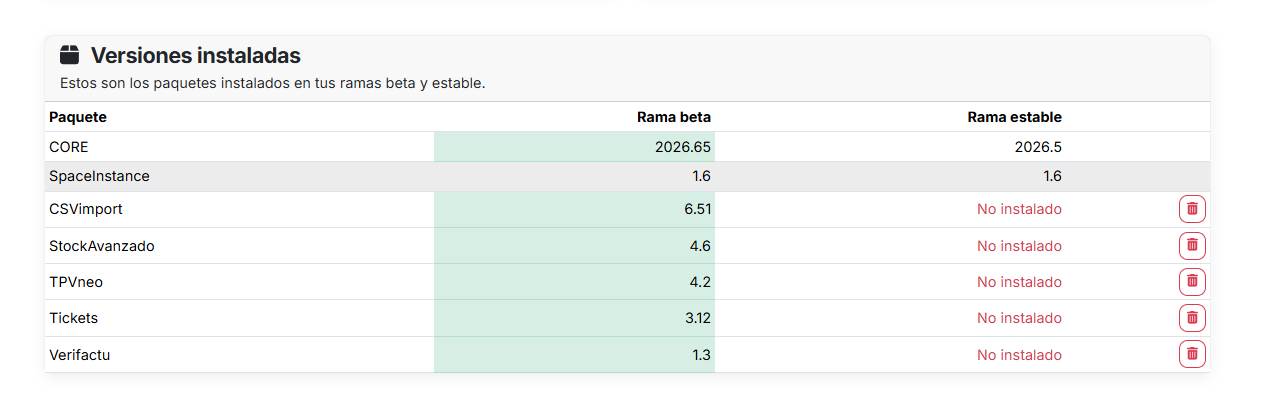Click CORE stable version 2026.5

click(x=1038, y=147)
